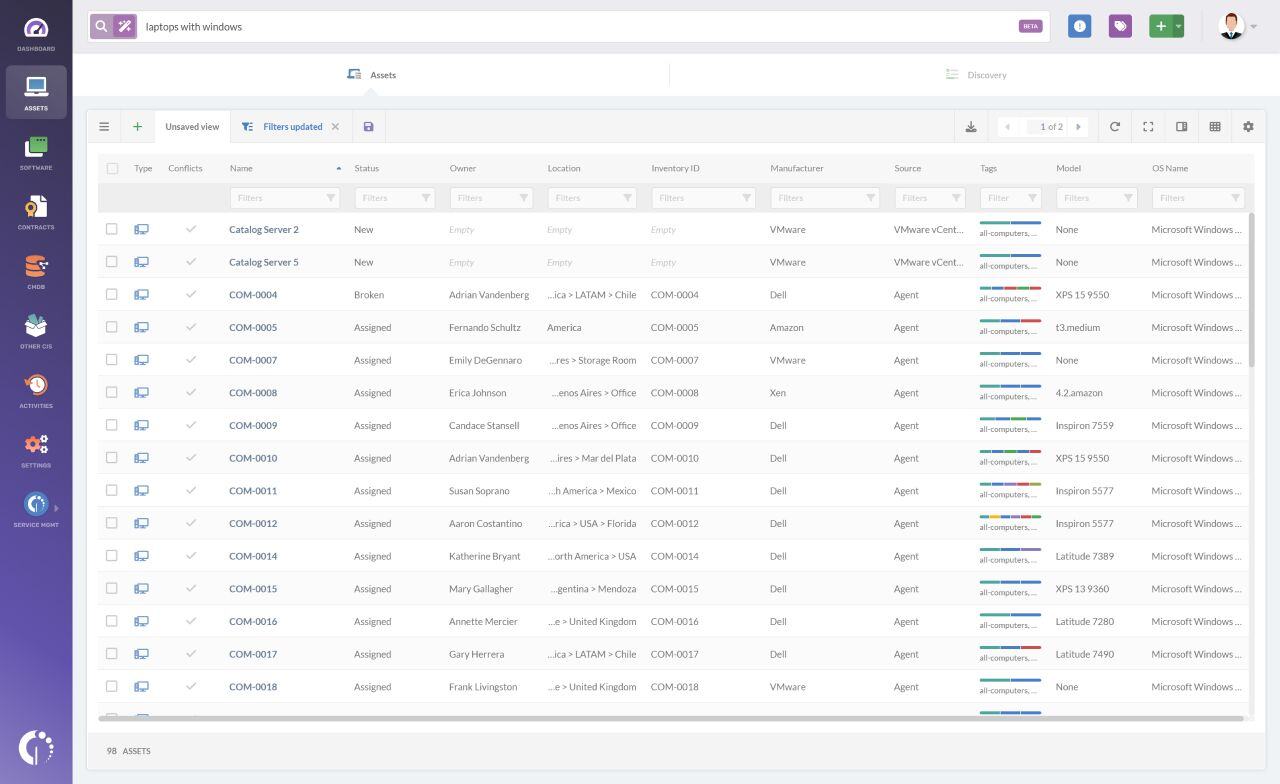Refresh the assets grid

click(x=1115, y=127)
